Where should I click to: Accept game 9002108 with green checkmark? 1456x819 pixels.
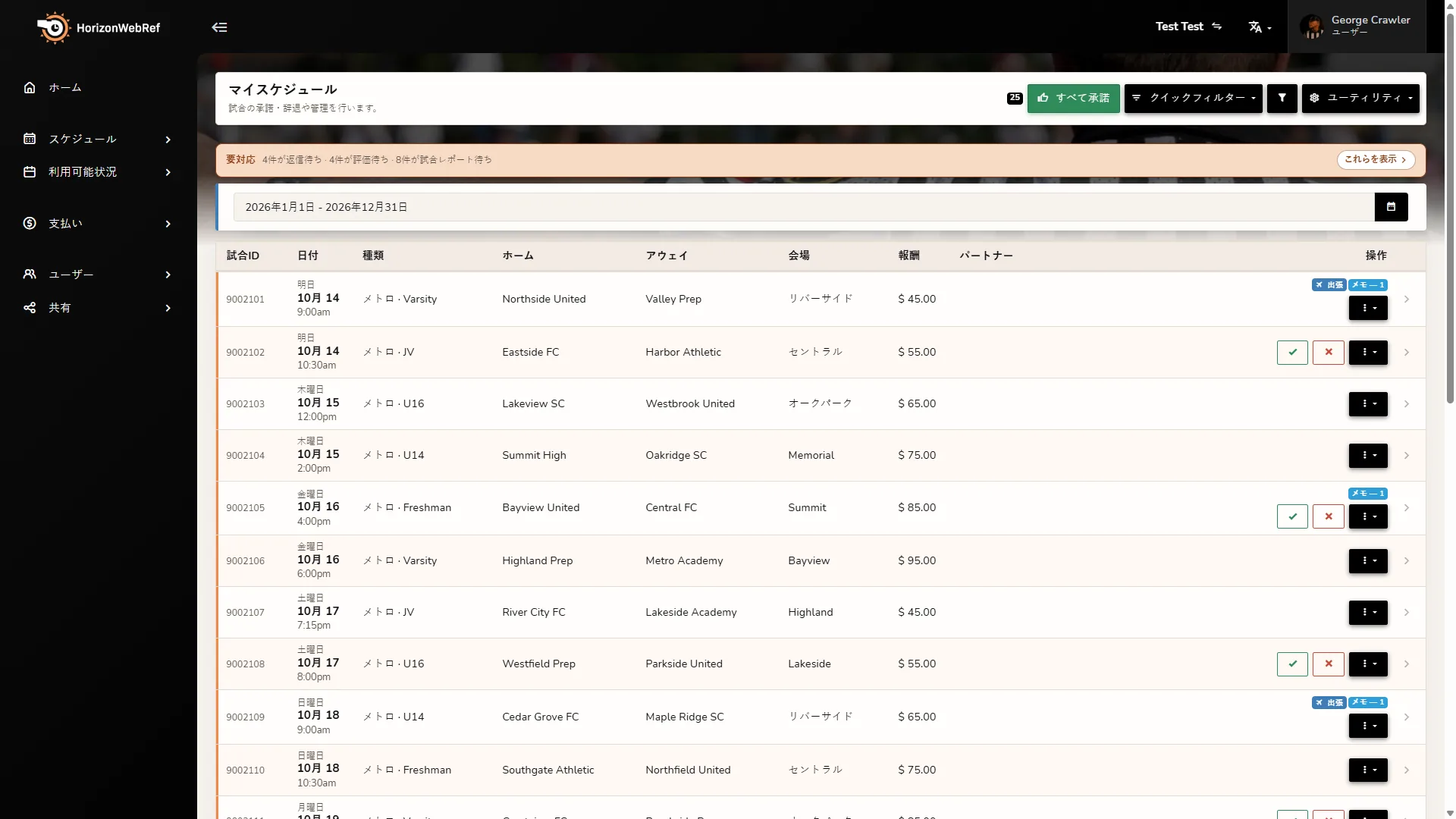[1292, 664]
